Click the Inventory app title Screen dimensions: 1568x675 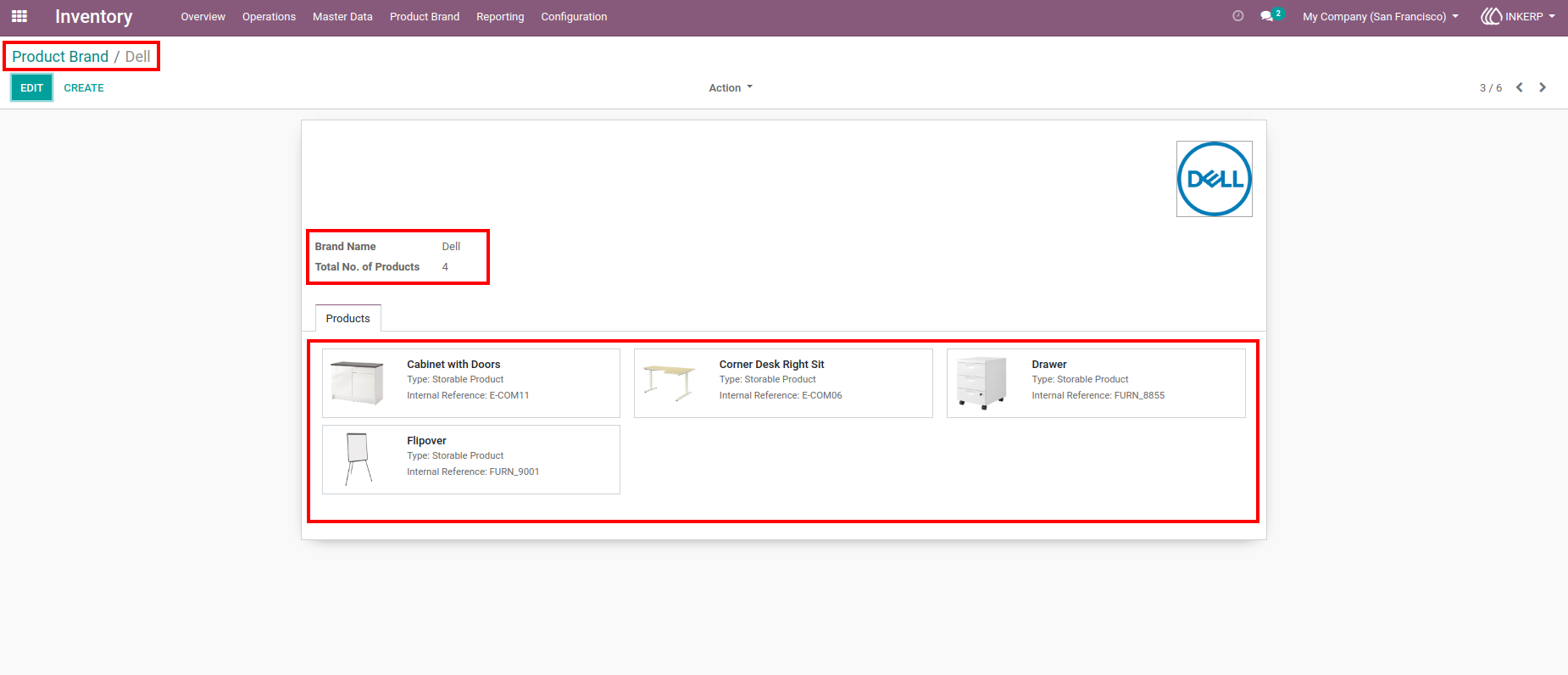click(x=93, y=16)
